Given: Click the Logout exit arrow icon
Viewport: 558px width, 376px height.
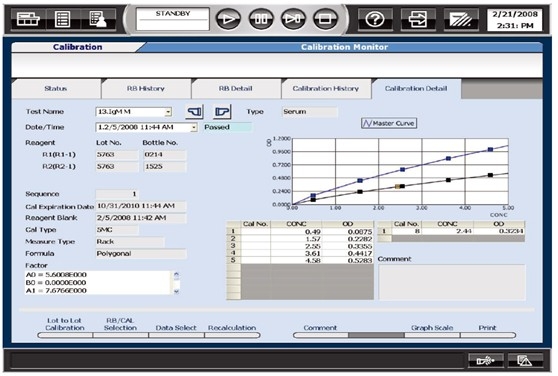Looking at the screenshot, I should 418,19.
